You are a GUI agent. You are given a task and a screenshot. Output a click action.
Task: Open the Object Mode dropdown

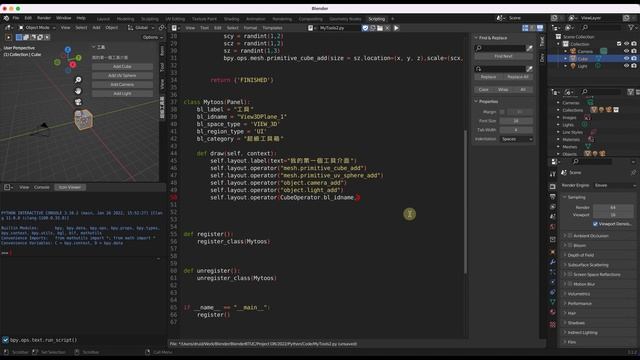(x=37, y=28)
